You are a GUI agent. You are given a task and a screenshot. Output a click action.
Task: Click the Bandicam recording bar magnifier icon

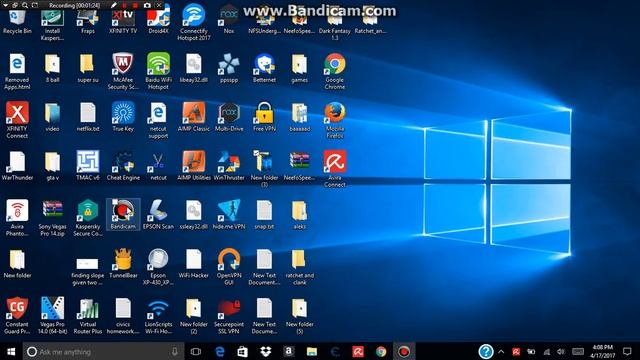[25, 5]
